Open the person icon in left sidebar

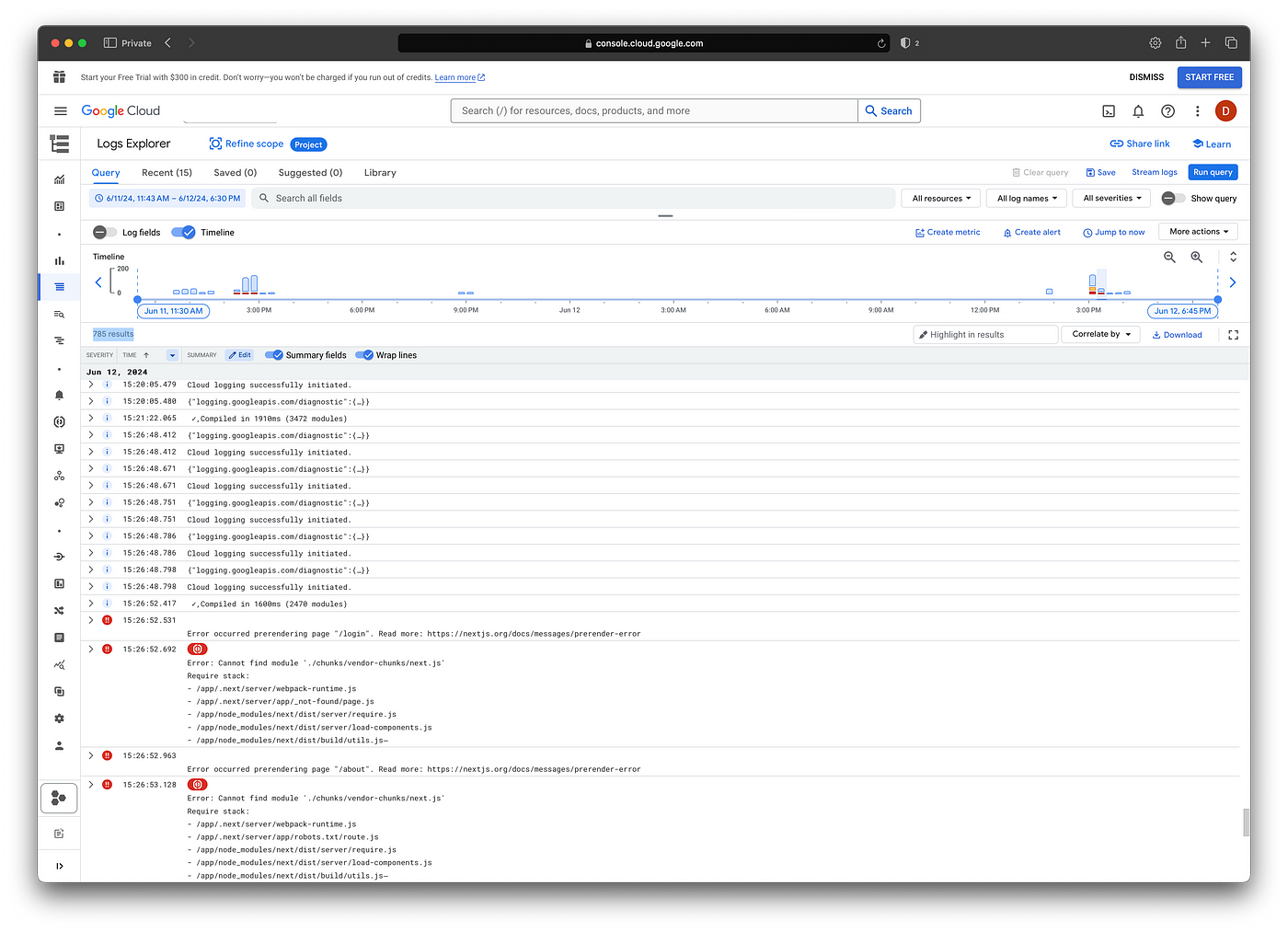point(60,746)
